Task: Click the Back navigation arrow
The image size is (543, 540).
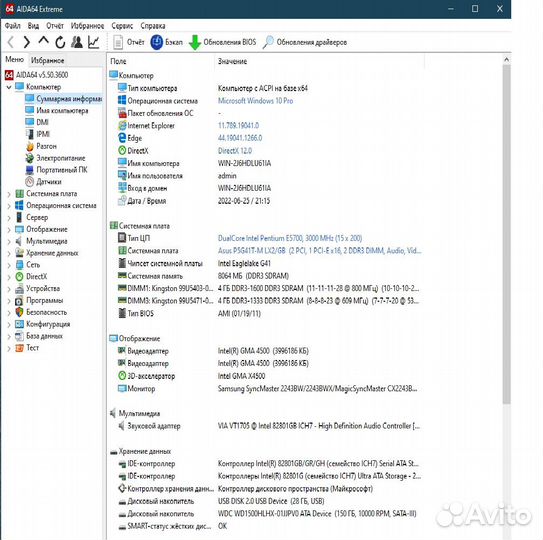Action: (11, 42)
